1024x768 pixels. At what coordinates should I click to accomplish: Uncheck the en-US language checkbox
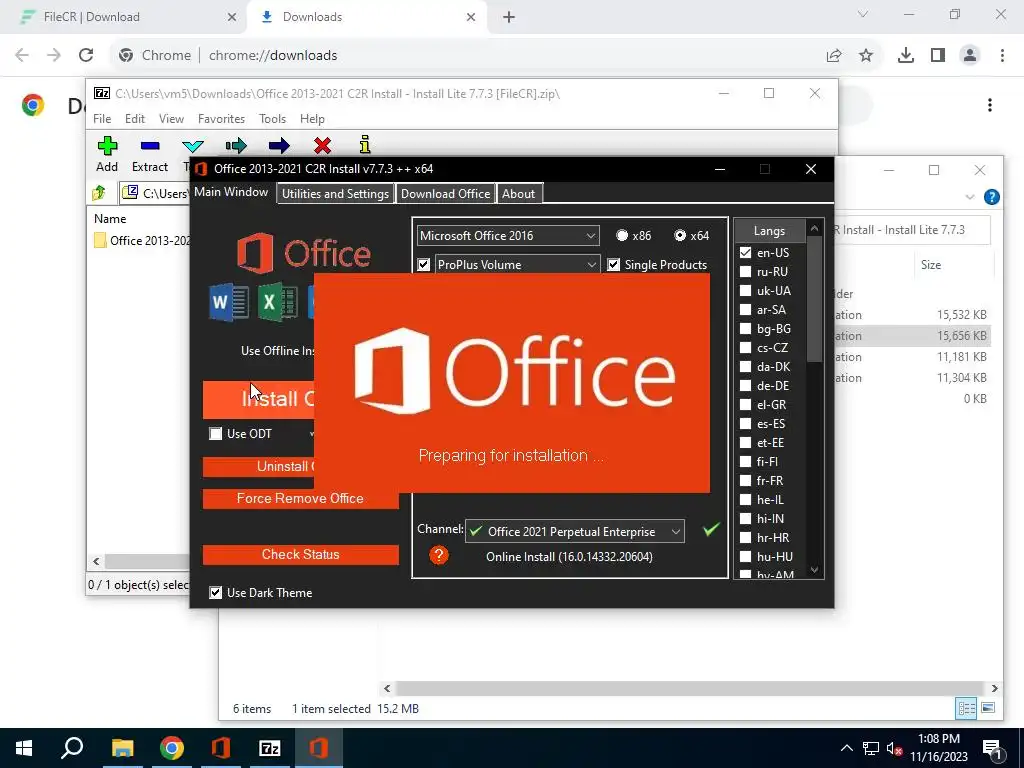[x=745, y=253]
